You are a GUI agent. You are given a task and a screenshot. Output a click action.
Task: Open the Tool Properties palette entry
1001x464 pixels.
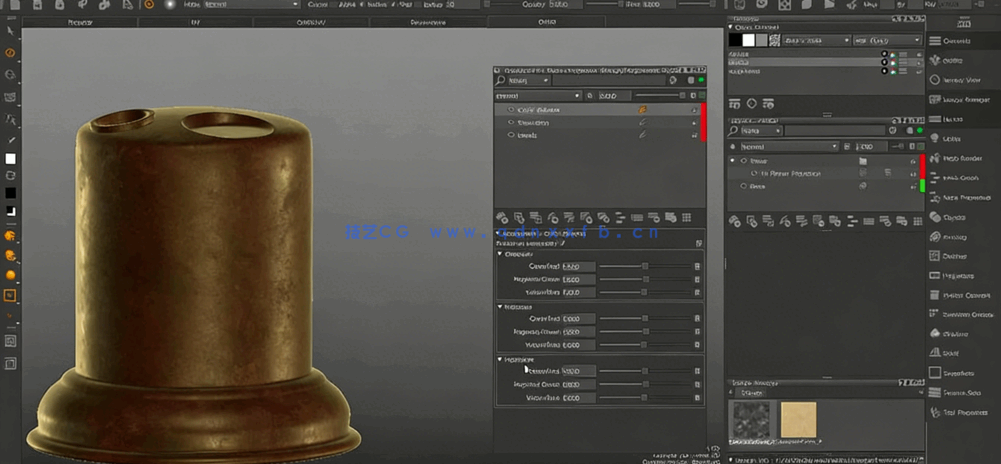(x=960, y=413)
